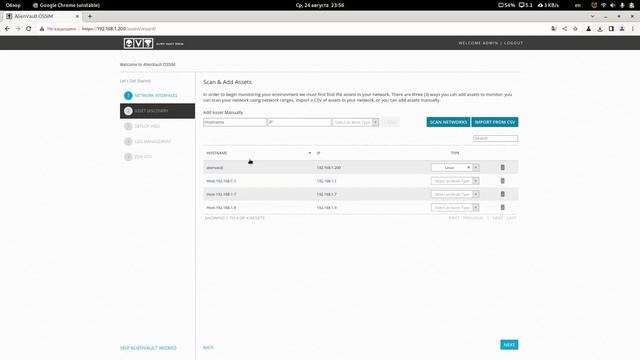Image resolution: width=640 pixels, height=360 pixels.
Task: Open the translate page icon
Action: tap(553, 29)
